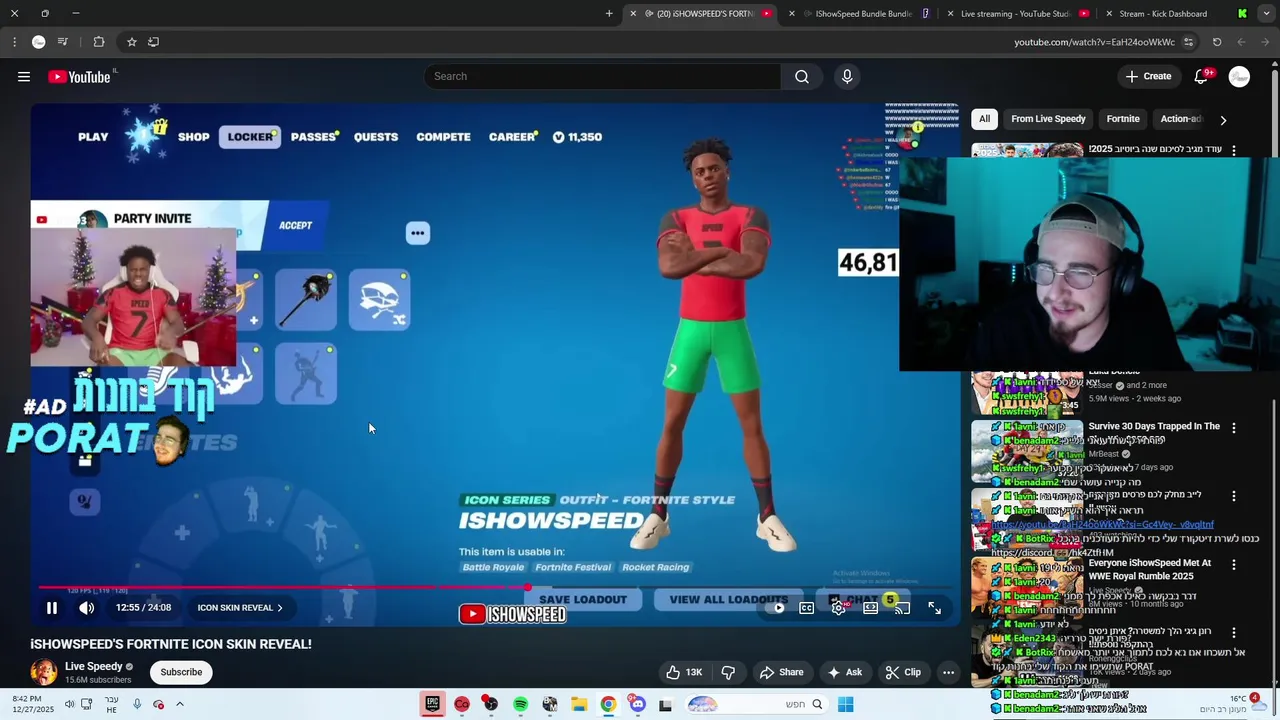Toggle closed captions CC button
Image resolution: width=1280 pixels, height=720 pixels.
click(x=806, y=608)
